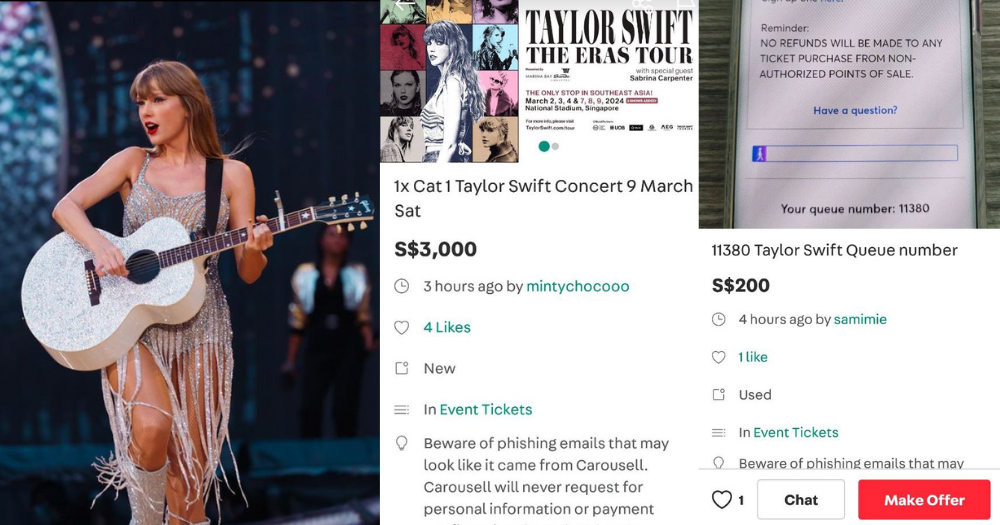The height and width of the screenshot is (525, 1000).
Task: Click the condition icon beside New
Action: tap(401, 368)
